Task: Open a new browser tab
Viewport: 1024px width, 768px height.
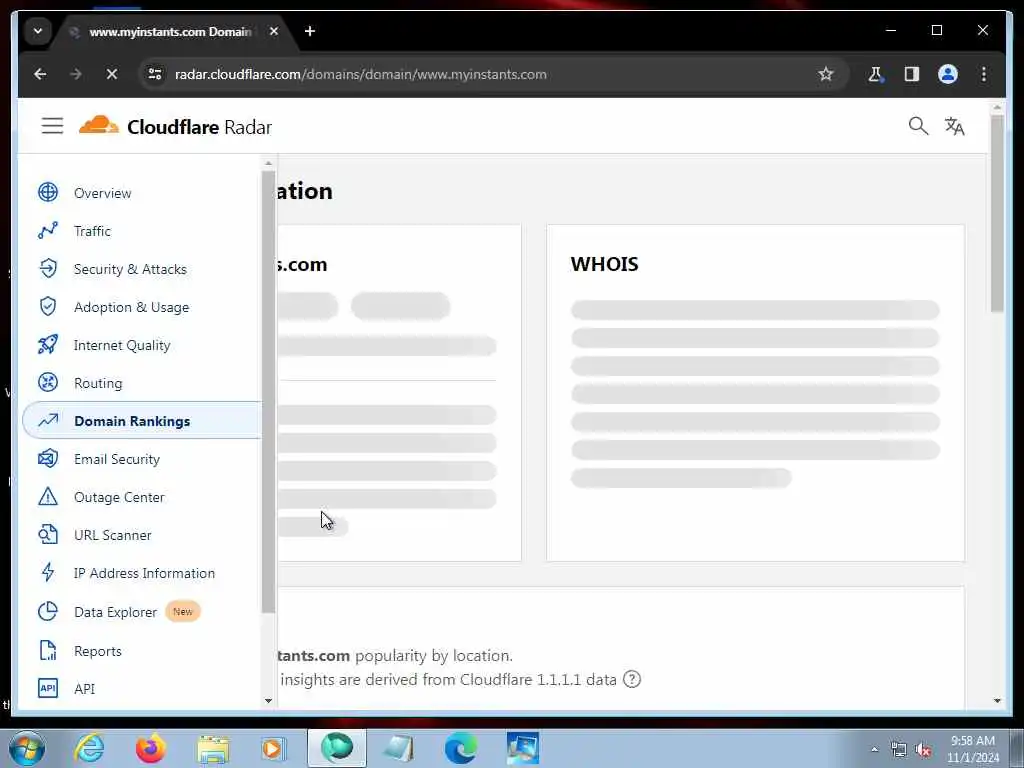Action: [310, 31]
